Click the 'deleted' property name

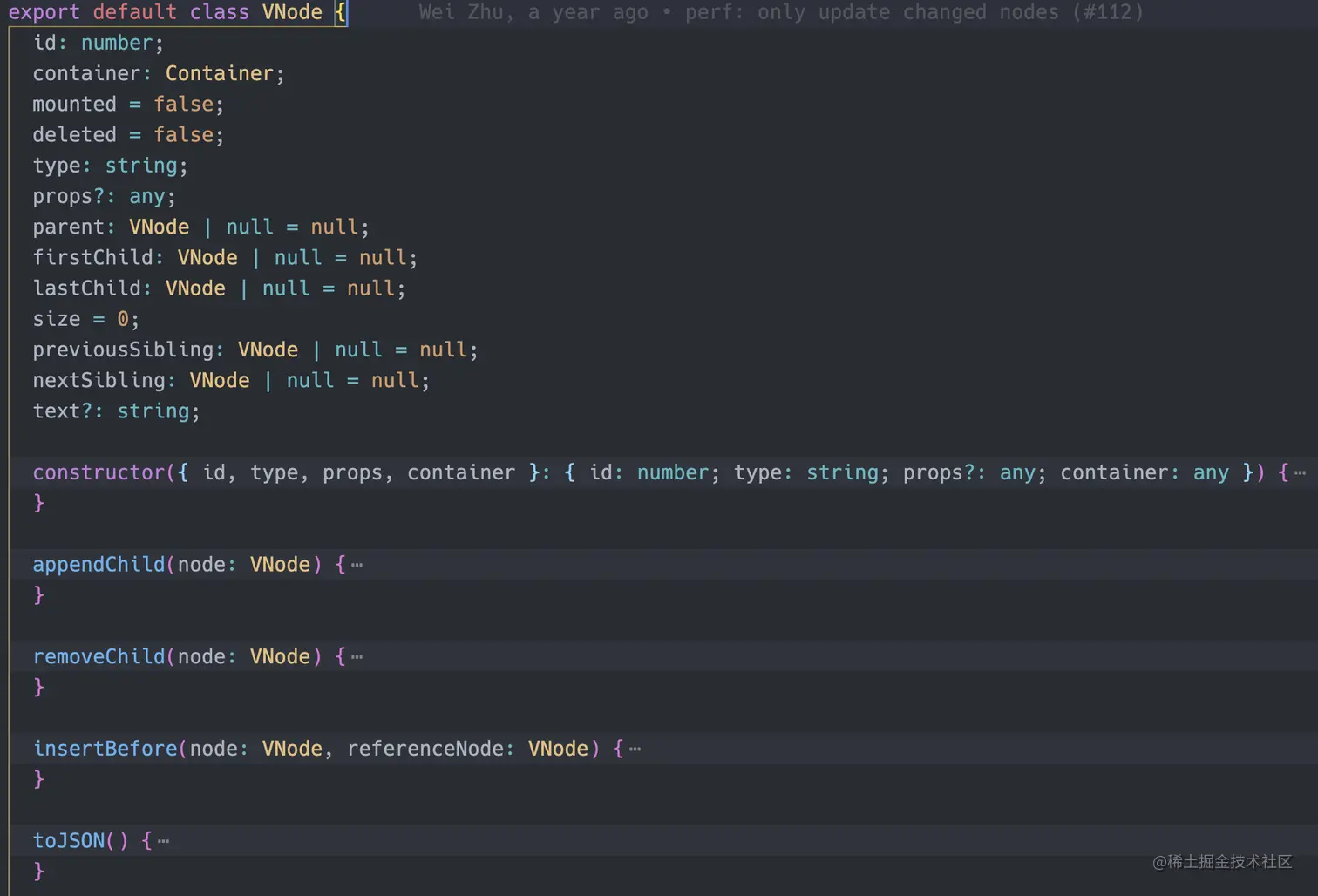pos(74,134)
